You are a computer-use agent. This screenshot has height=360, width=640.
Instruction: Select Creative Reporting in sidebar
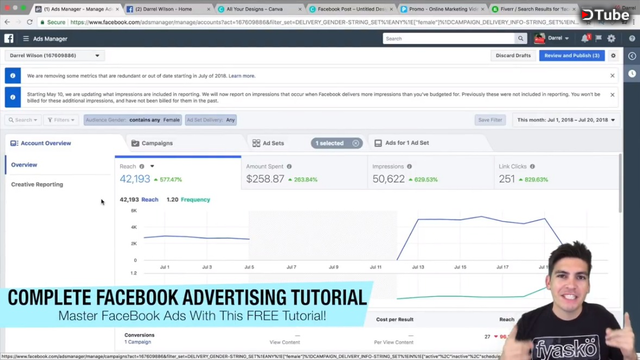pyautogui.click(x=37, y=184)
